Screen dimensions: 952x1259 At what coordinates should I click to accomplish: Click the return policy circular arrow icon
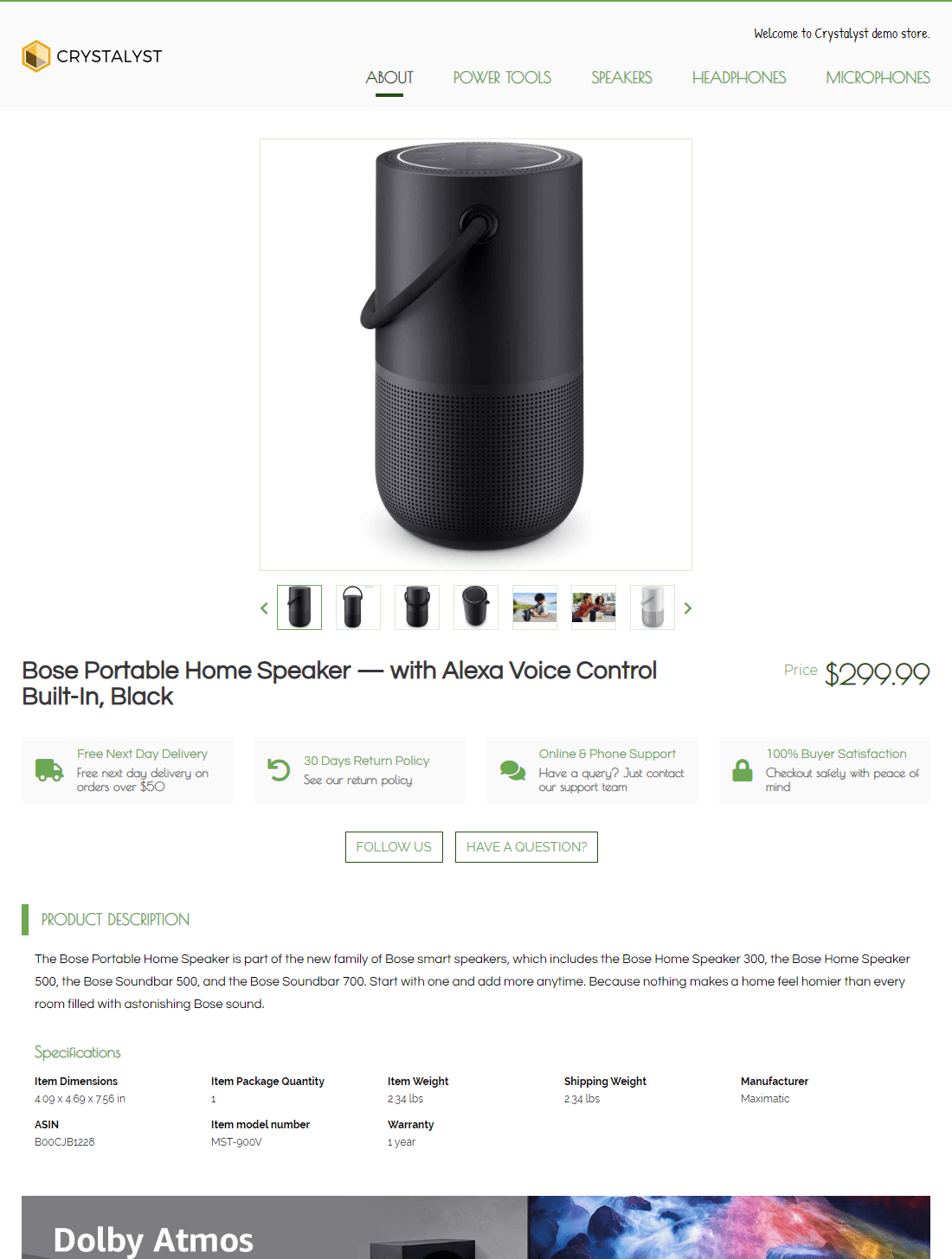(x=279, y=769)
